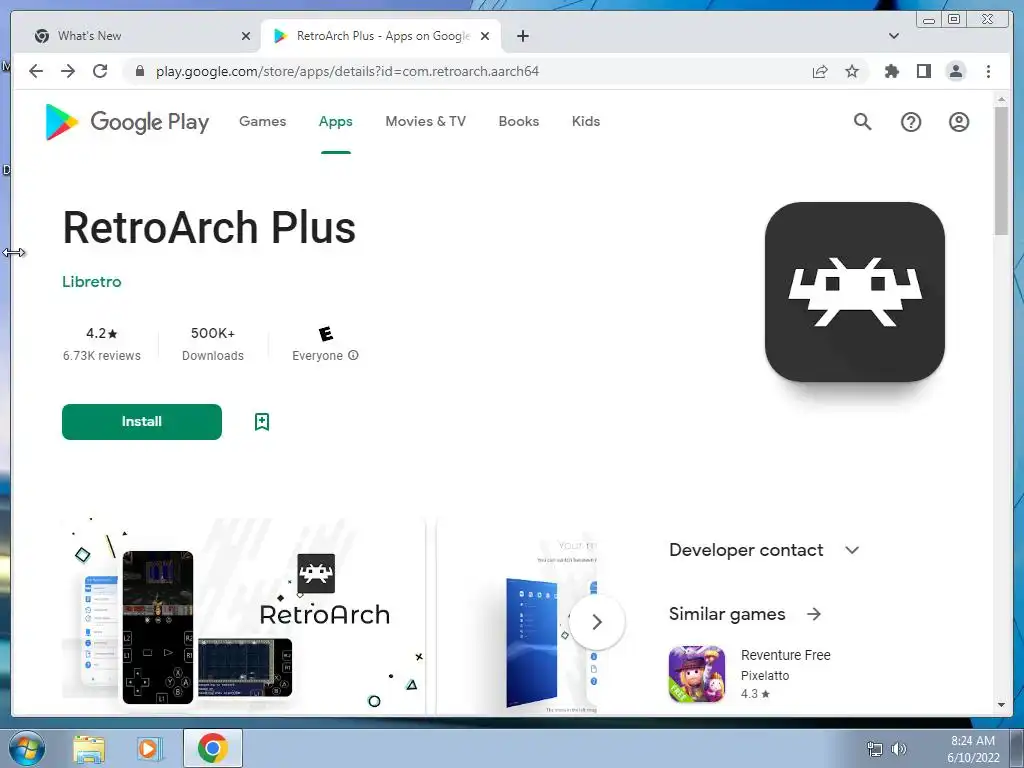Show next screenshot with carousel arrow
1024x768 pixels.
596,622
